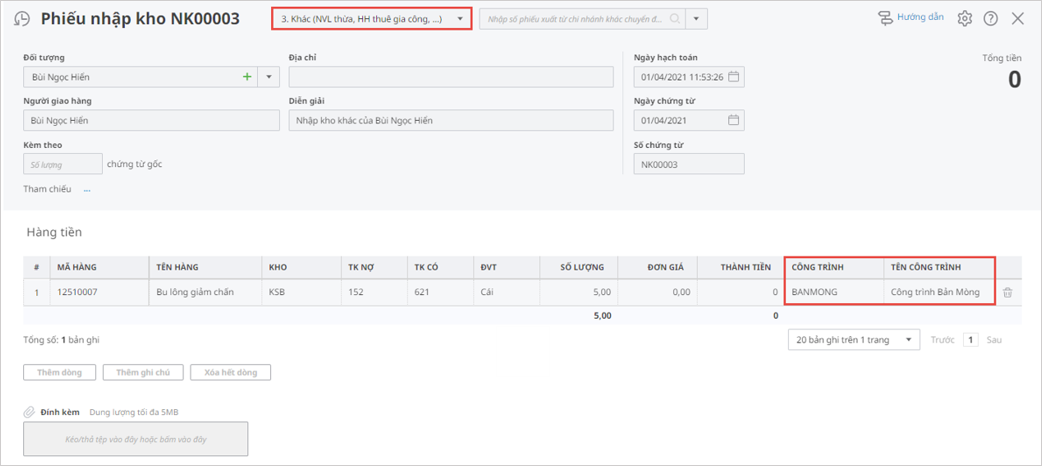Screen dimensions: 1042x466
Task: Open the calendar for Ngày chứng từ
Action: pos(733,120)
